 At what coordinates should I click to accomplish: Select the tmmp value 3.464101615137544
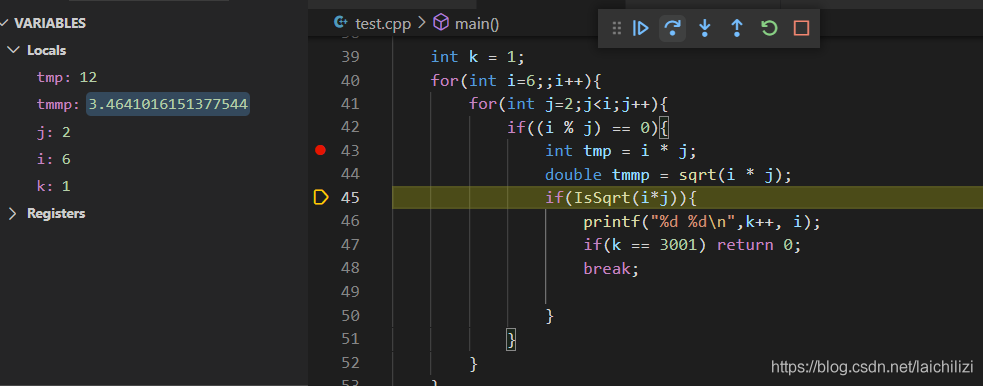(x=168, y=105)
